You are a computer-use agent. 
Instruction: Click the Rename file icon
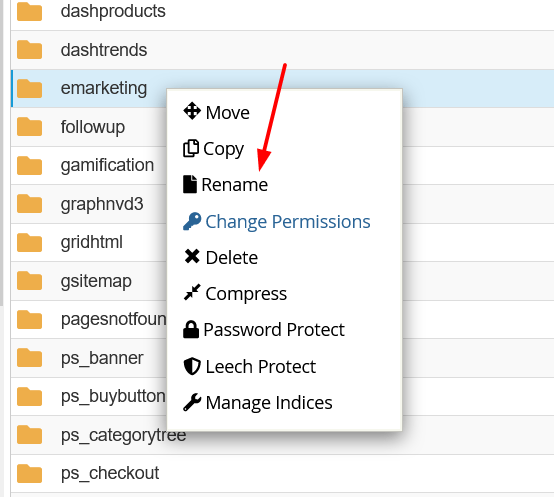tap(190, 184)
